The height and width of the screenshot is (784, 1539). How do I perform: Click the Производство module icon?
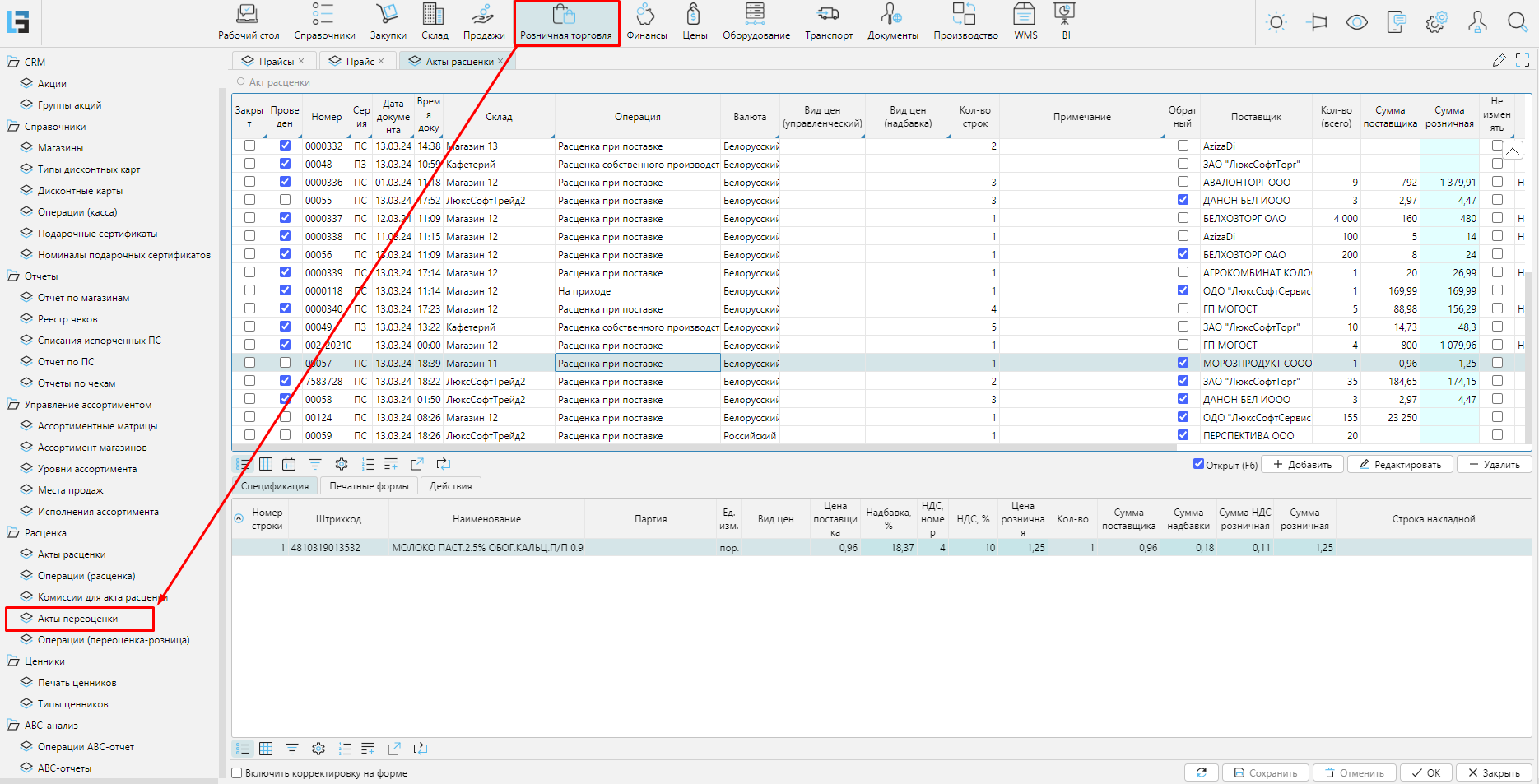(965, 22)
